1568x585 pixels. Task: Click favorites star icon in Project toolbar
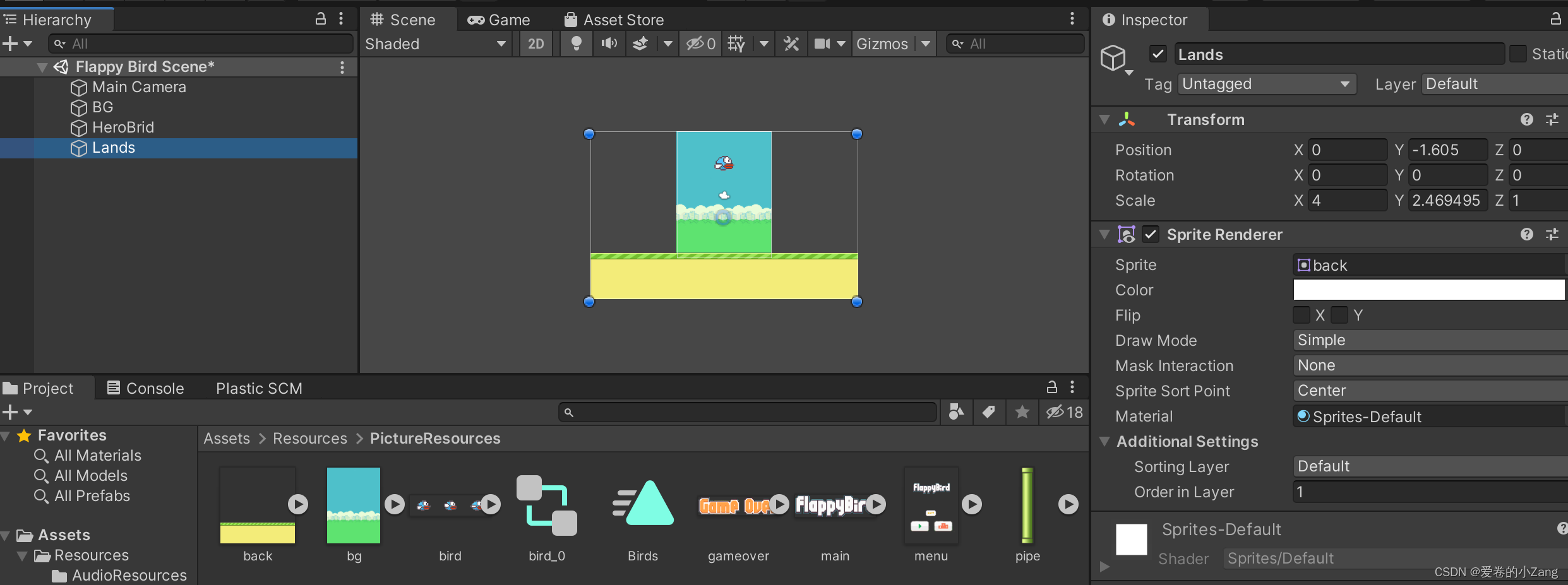click(x=1022, y=412)
